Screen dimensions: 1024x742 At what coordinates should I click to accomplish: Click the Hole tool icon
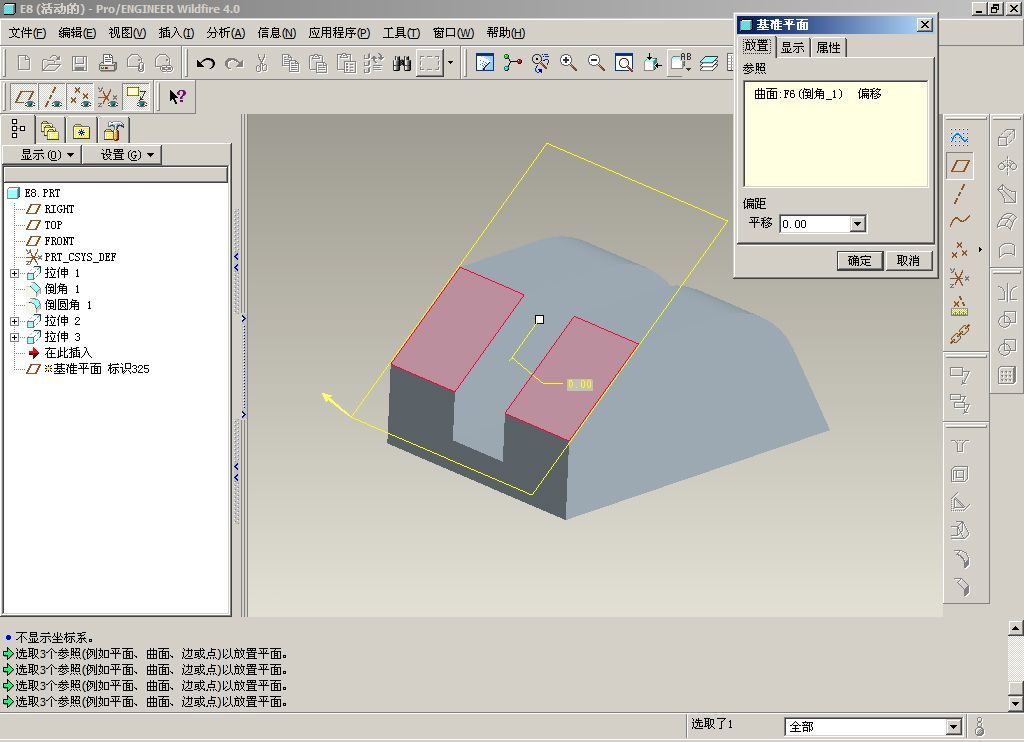959,446
